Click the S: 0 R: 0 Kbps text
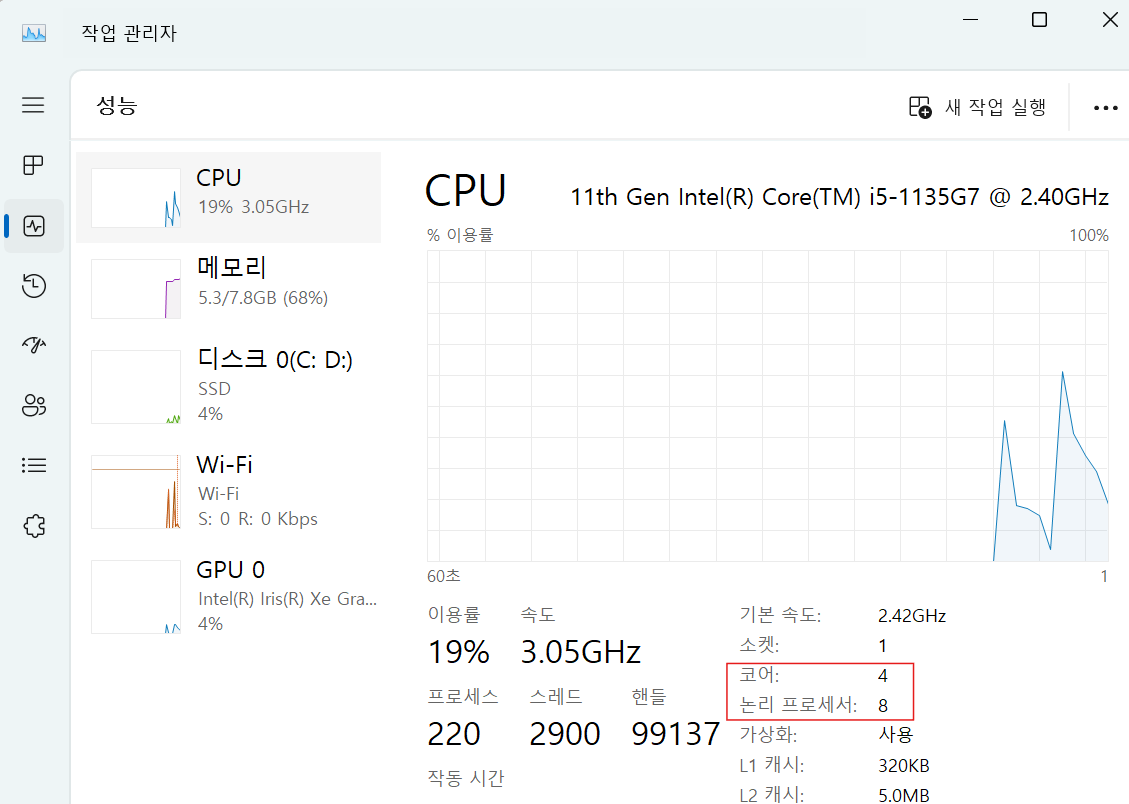Image resolution: width=1129 pixels, height=804 pixels. coord(258,519)
